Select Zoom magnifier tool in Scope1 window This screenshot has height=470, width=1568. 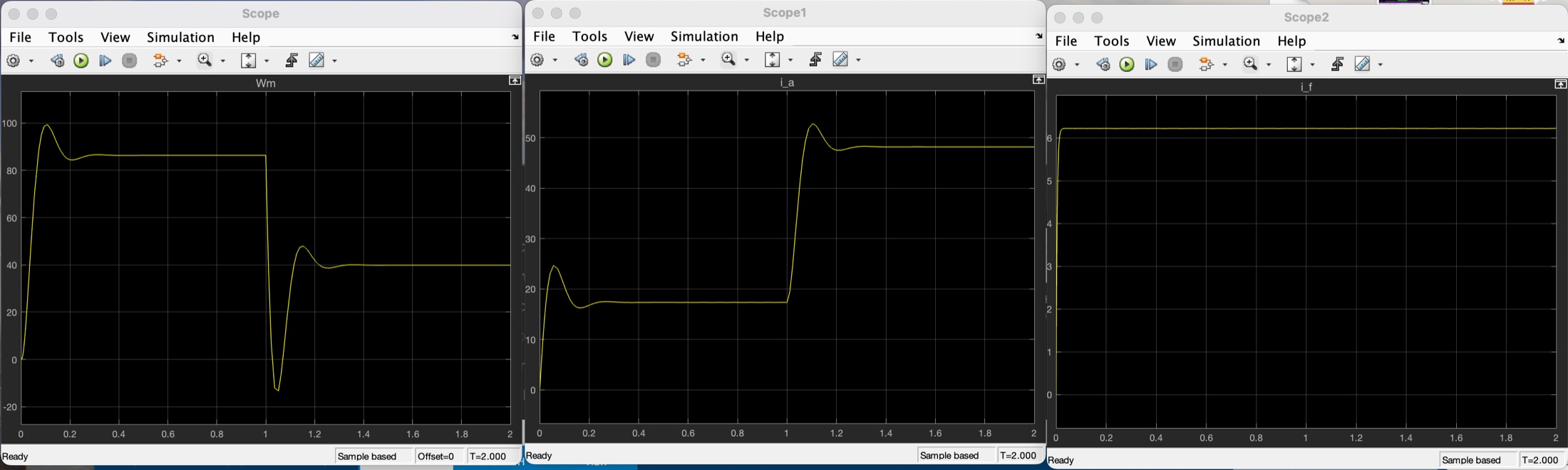click(x=728, y=60)
